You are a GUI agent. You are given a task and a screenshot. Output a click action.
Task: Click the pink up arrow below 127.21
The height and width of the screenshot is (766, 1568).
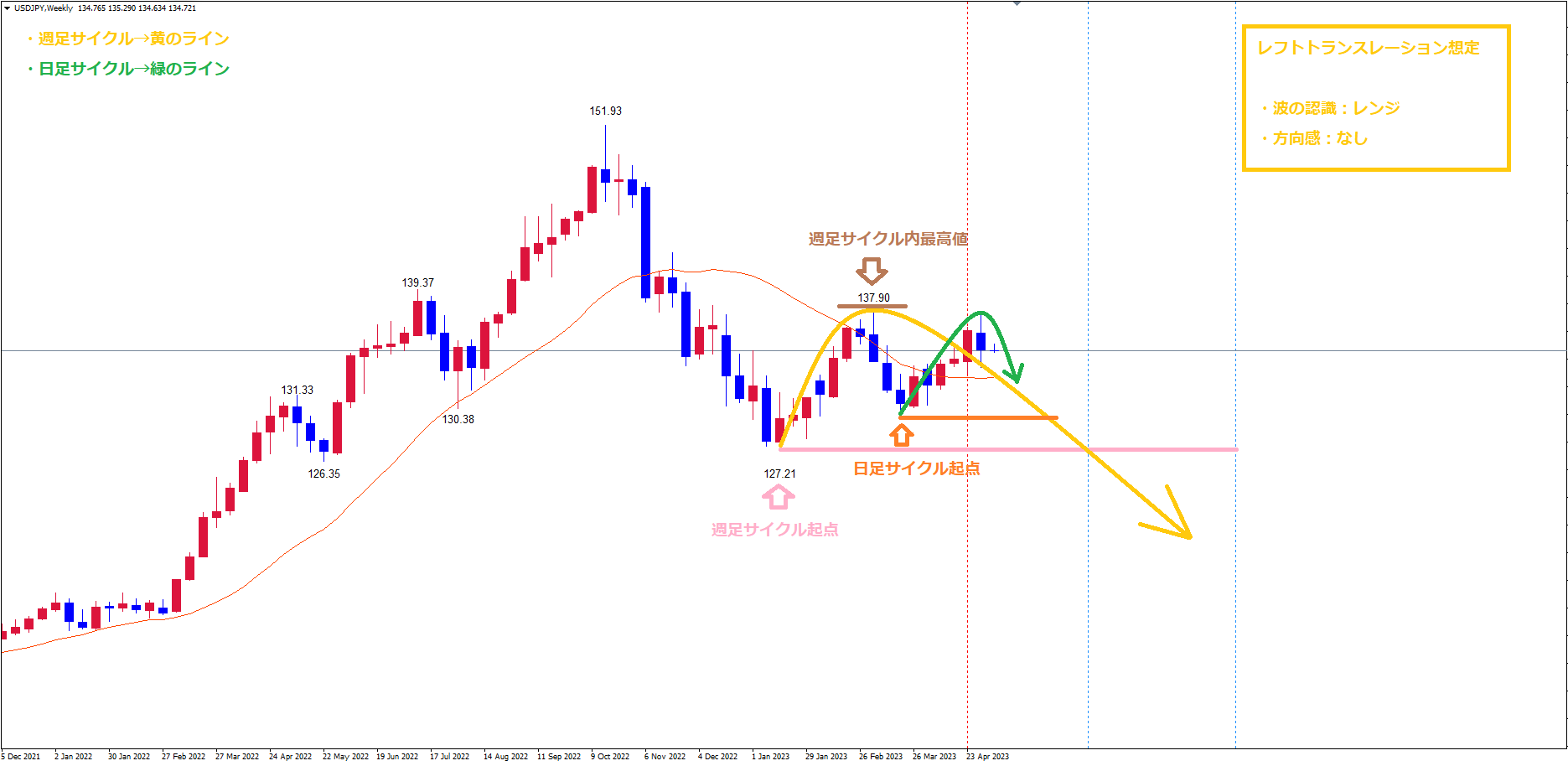click(778, 497)
